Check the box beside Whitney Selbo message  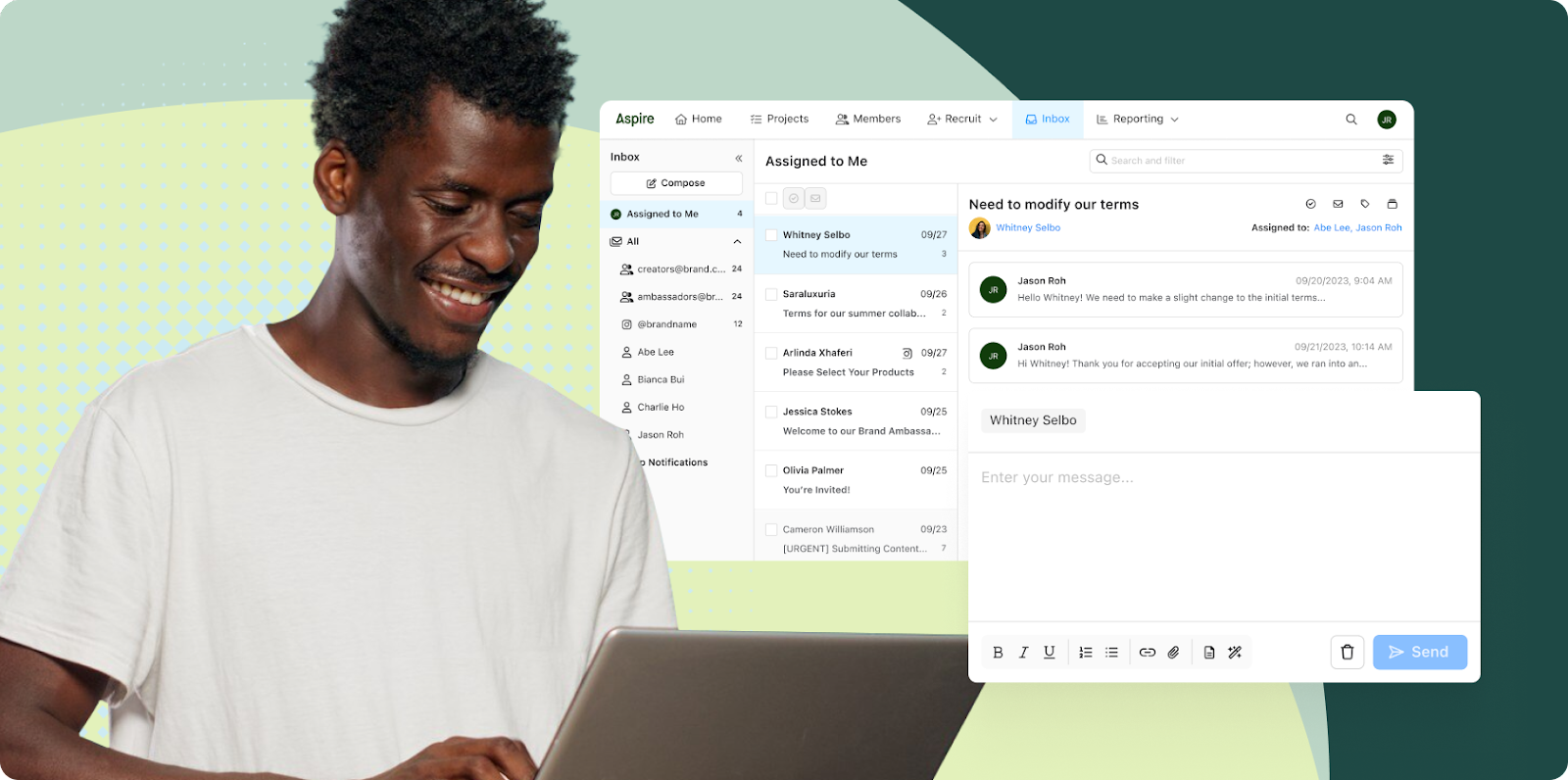point(771,235)
